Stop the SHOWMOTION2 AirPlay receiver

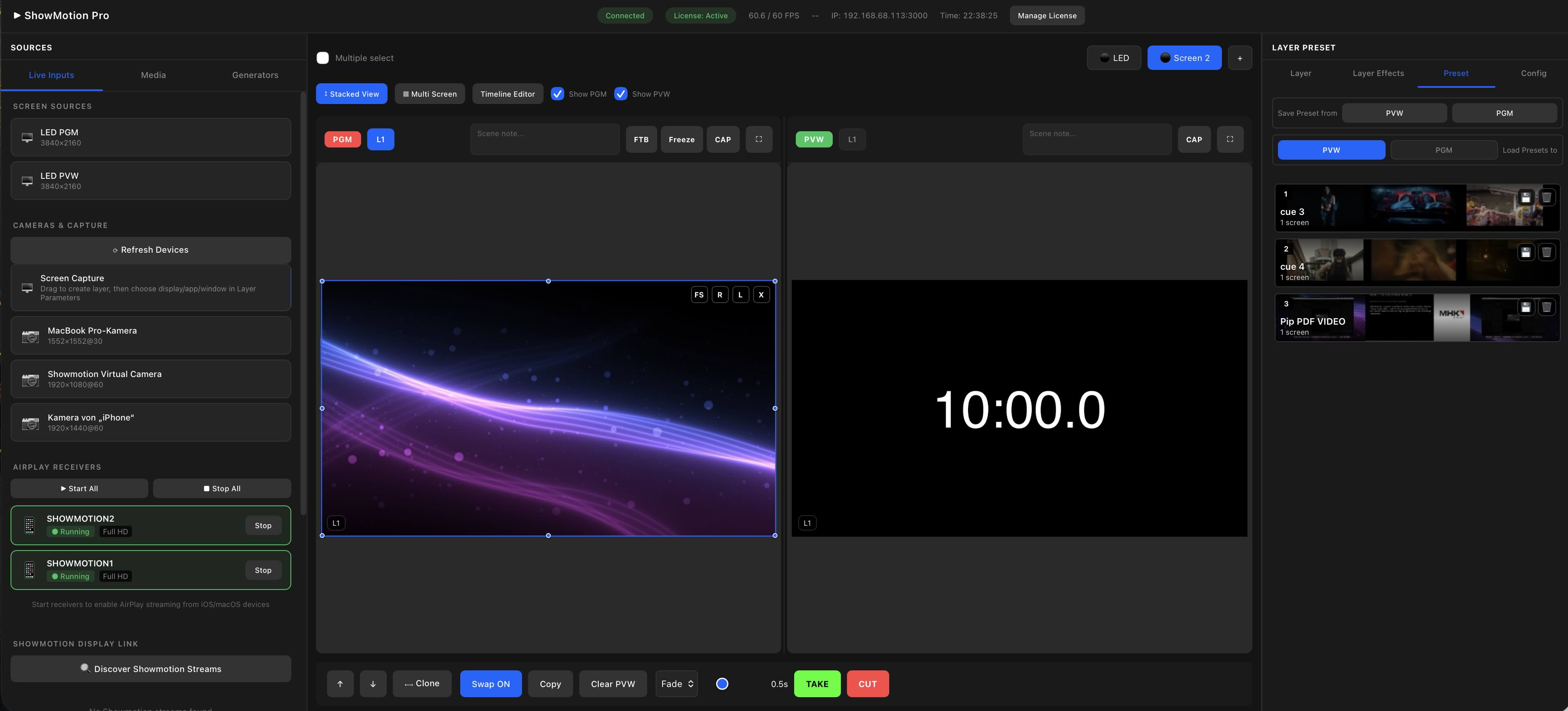(x=262, y=525)
